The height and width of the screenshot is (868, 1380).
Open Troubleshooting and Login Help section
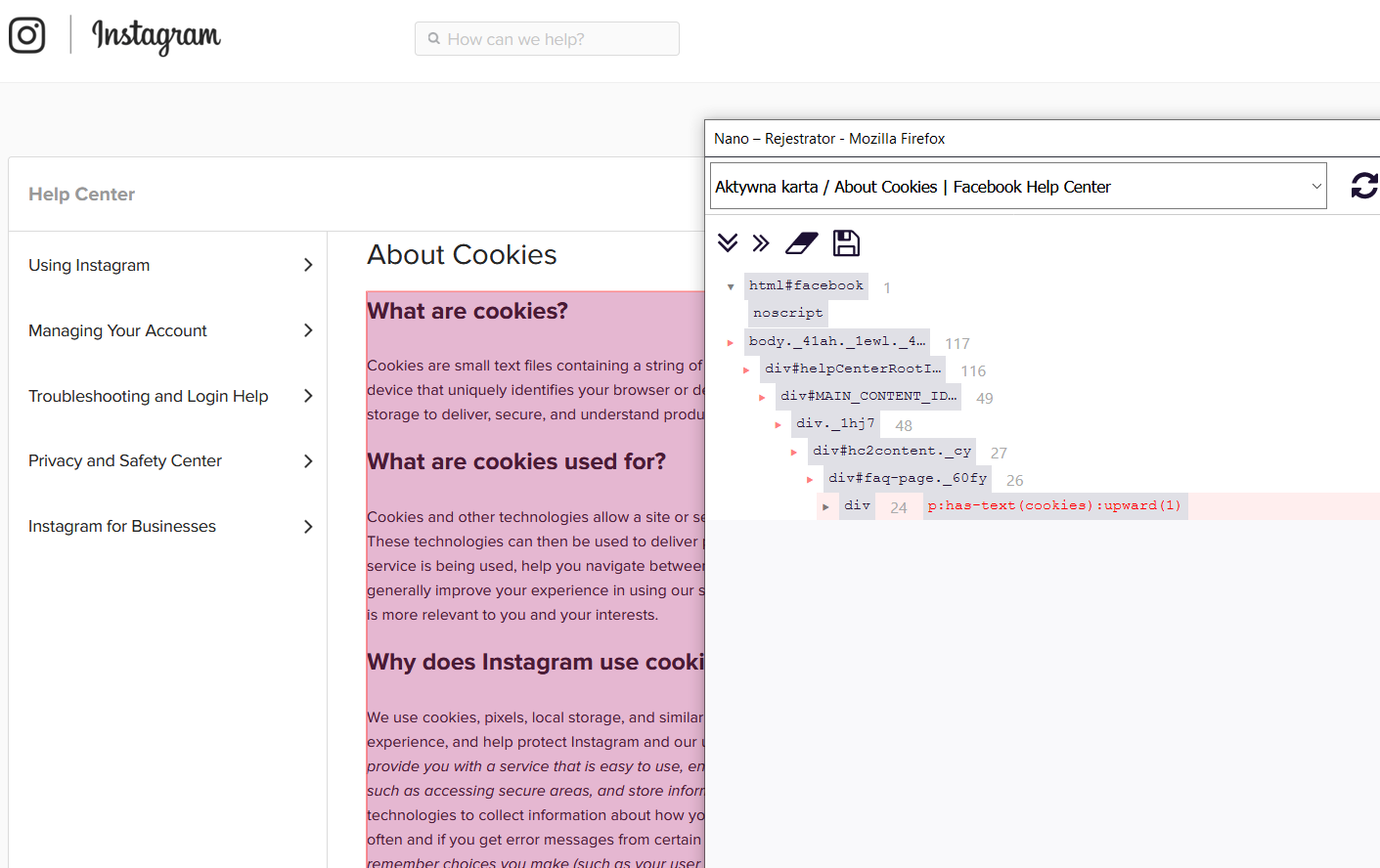148,396
